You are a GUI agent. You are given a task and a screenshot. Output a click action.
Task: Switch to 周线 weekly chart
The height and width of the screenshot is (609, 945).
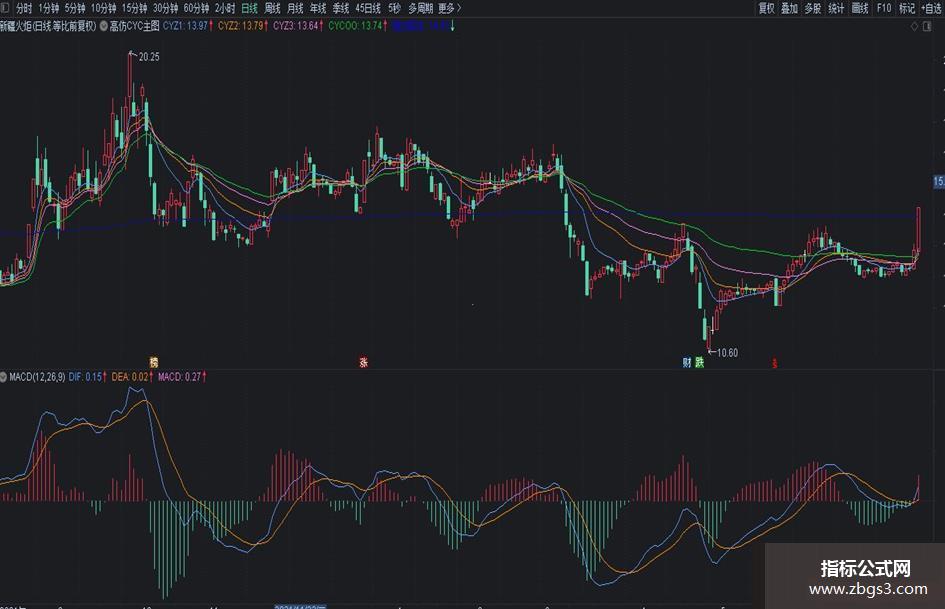272,8
